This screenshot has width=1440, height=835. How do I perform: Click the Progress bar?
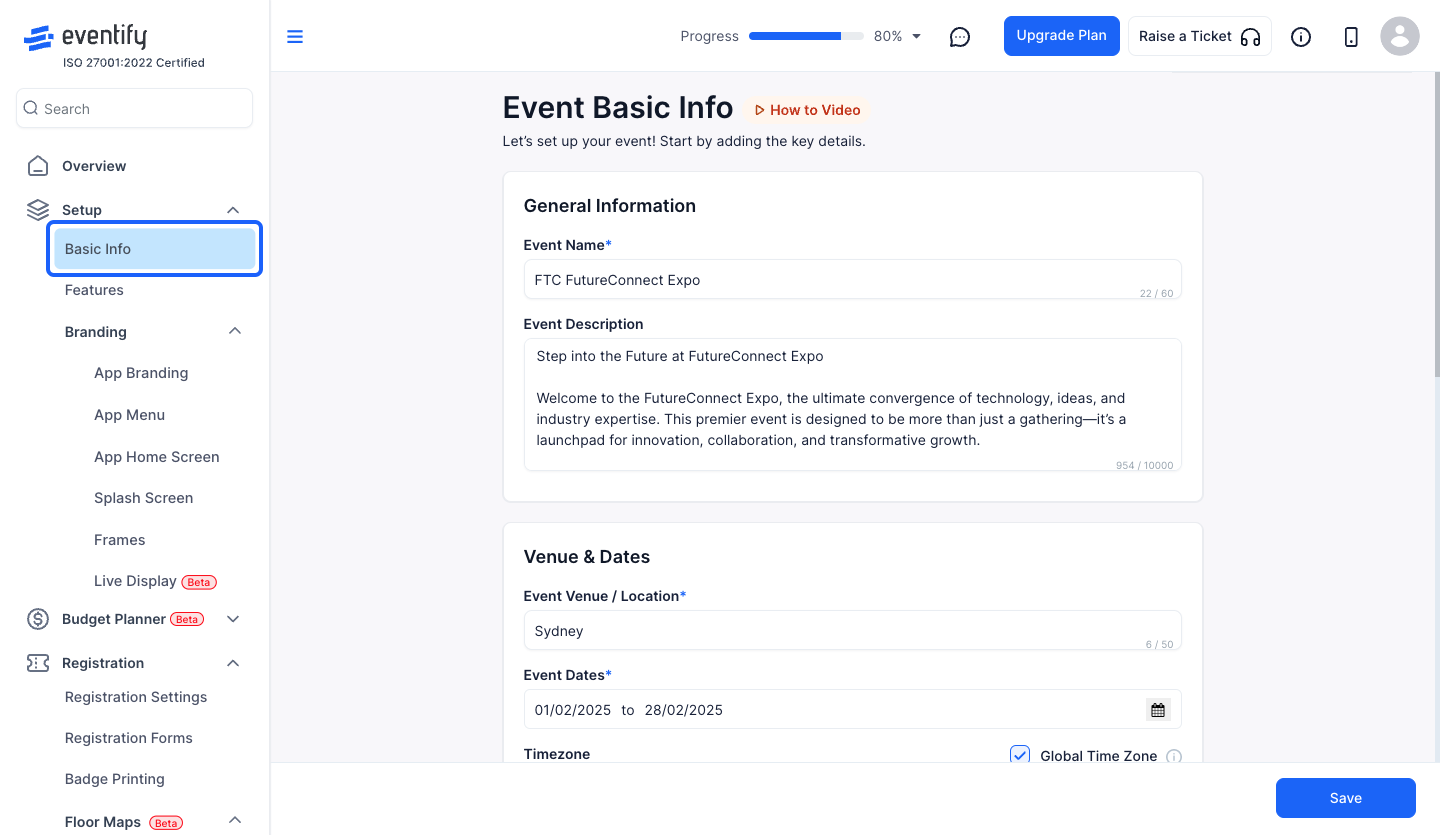point(806,36)
